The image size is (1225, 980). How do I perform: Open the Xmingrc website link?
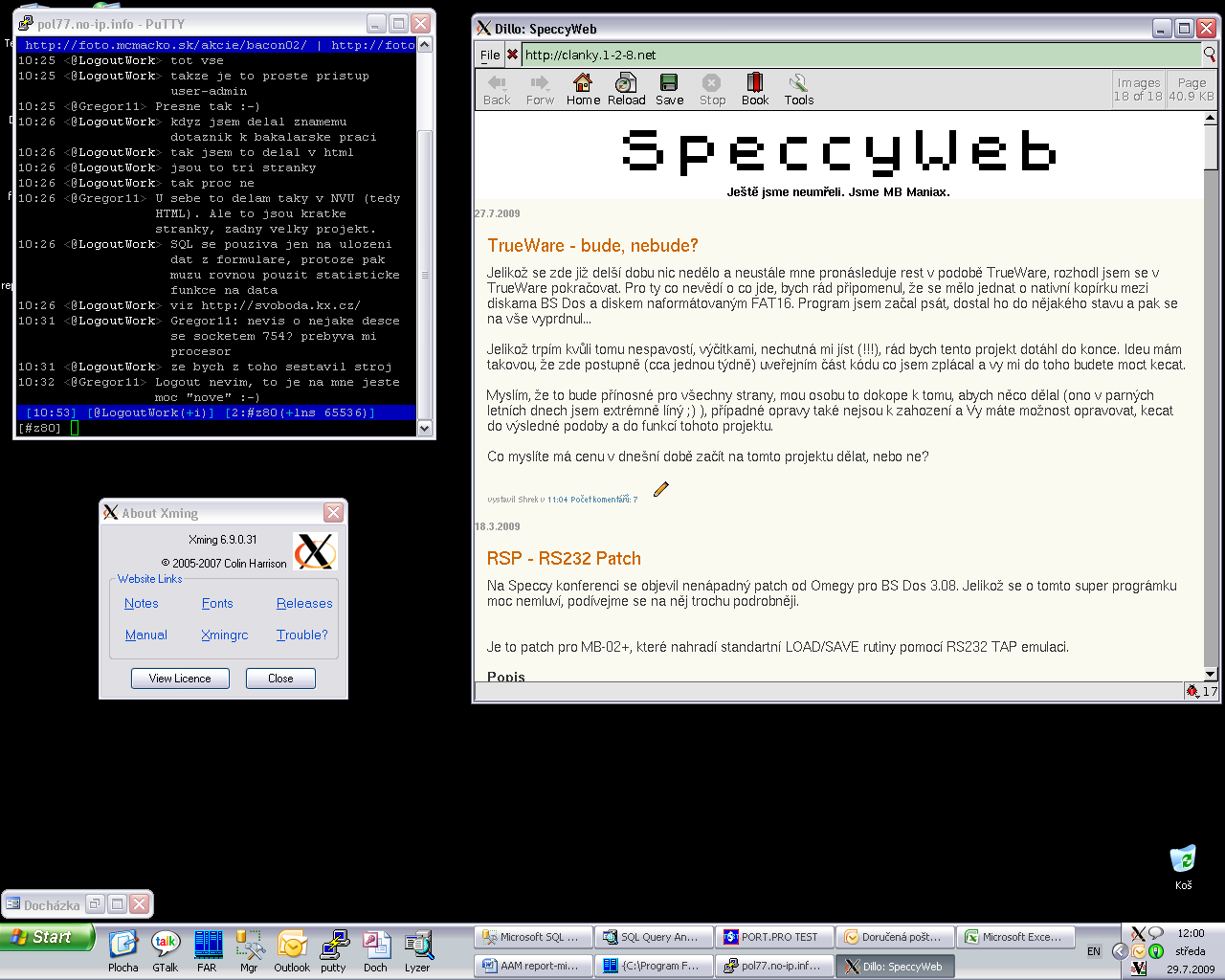[x=225, y=635]
